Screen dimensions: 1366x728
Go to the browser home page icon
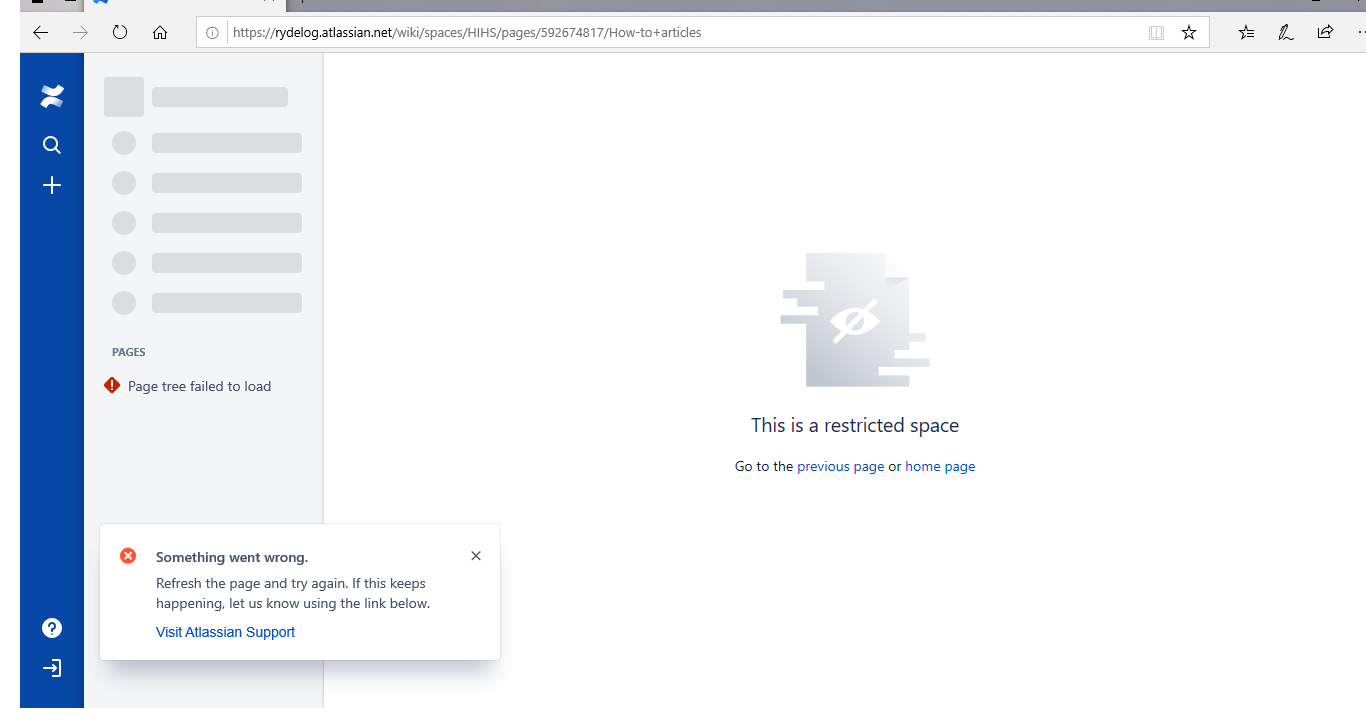(x=160, y=32)
